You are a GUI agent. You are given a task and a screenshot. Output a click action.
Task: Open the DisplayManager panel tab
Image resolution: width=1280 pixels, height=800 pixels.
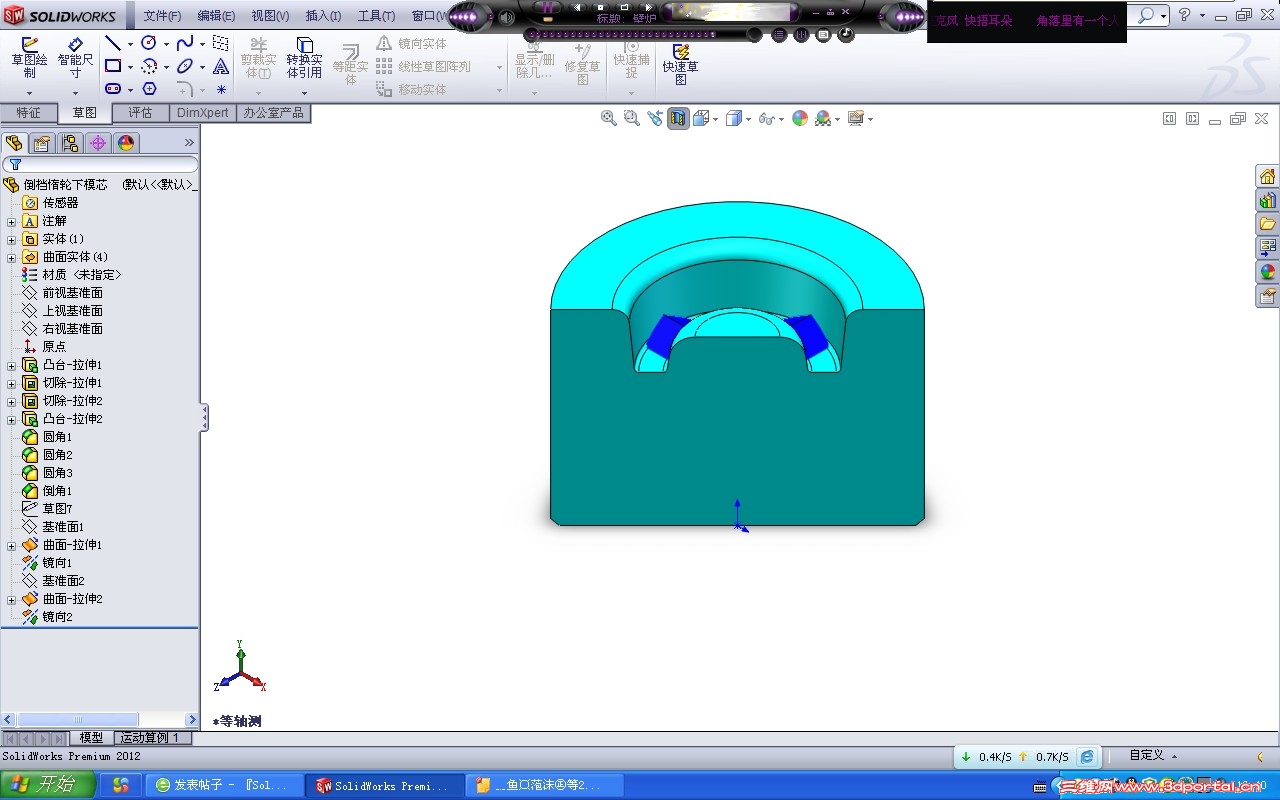[x=126, y=143]
